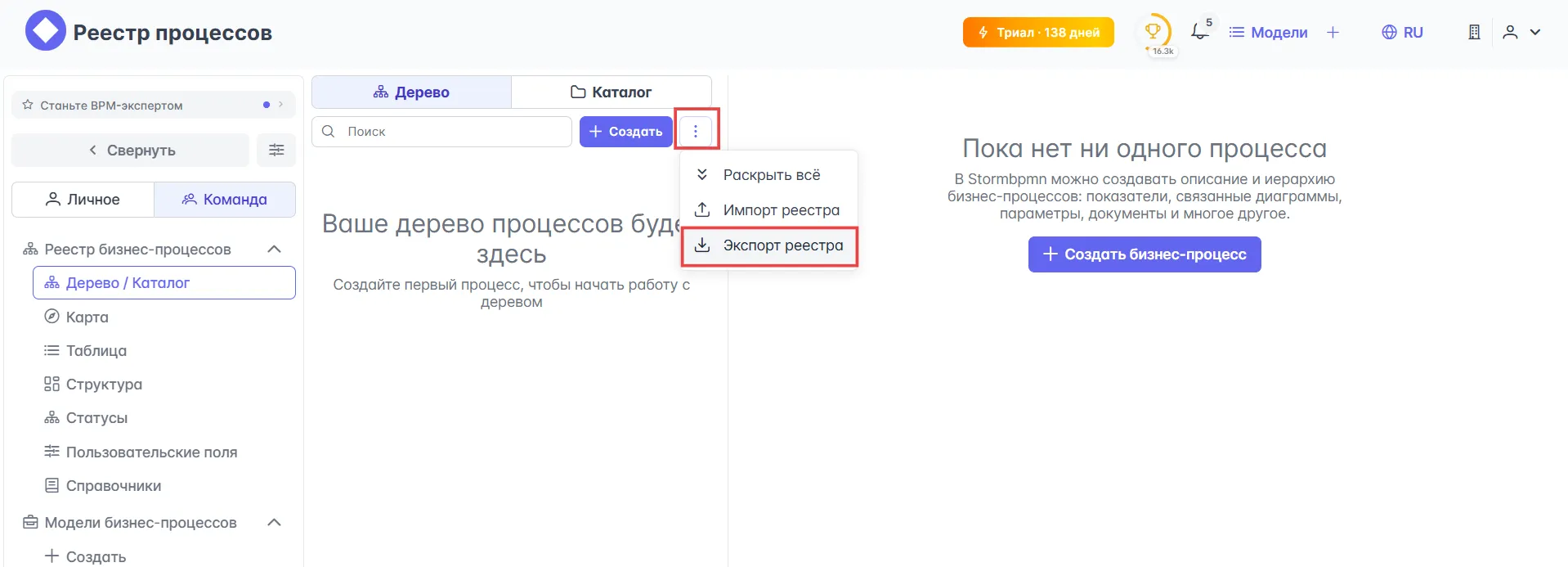
Task: Open the user account dropdown
Action: [1521, 32]
